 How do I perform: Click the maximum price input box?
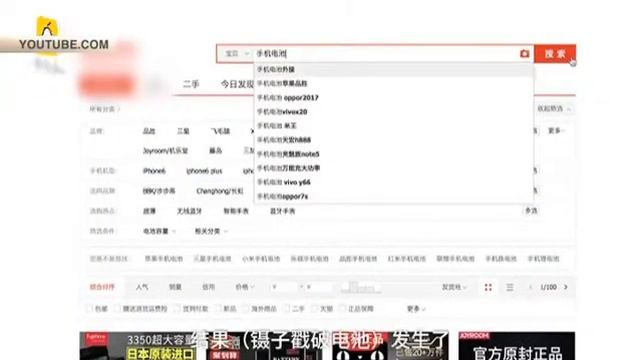(x=320, y=287)
